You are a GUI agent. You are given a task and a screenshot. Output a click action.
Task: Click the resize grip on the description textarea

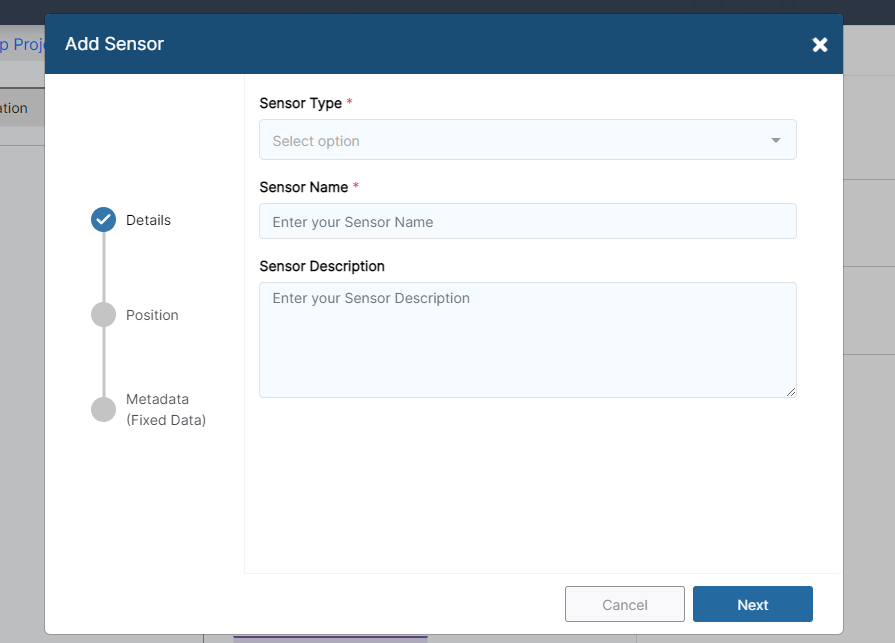point(791,392)
